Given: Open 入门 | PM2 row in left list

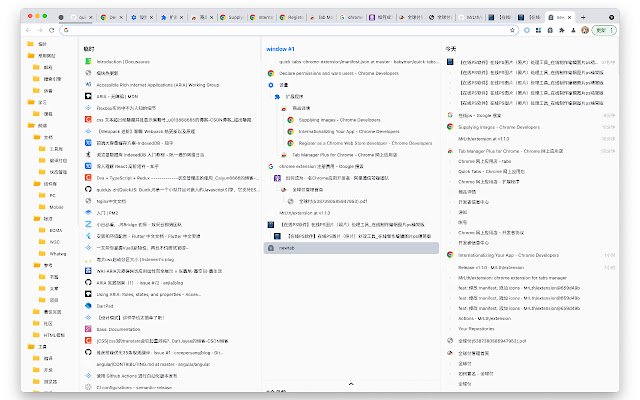Looking at the screenshot, I should click(x=107, y=213).
